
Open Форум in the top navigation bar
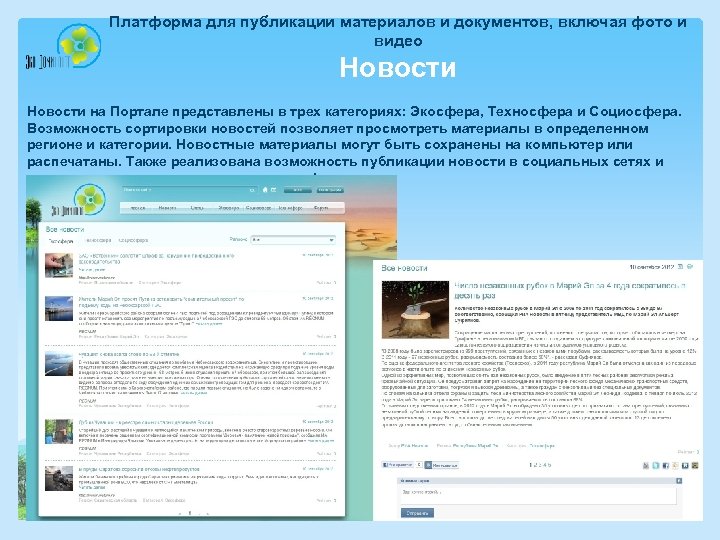[321, 208]
